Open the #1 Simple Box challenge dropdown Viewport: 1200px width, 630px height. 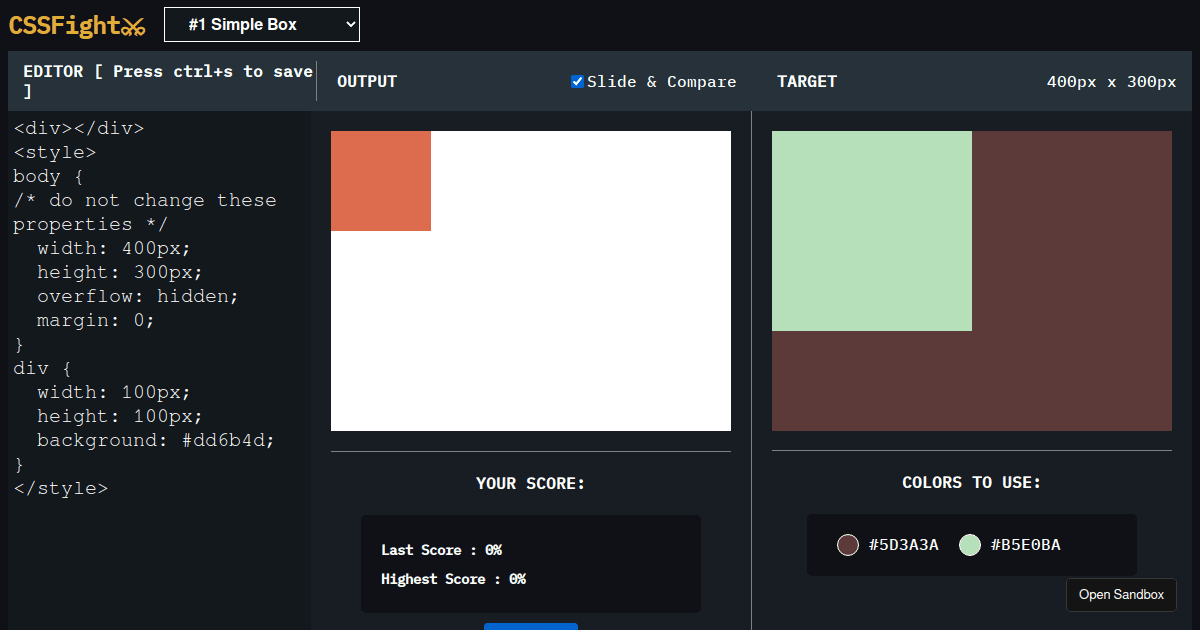point(261,24)
